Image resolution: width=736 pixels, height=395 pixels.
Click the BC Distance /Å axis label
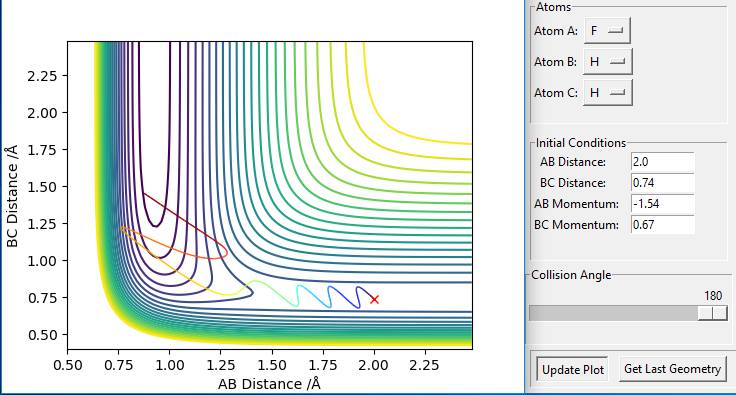(12, 196)
